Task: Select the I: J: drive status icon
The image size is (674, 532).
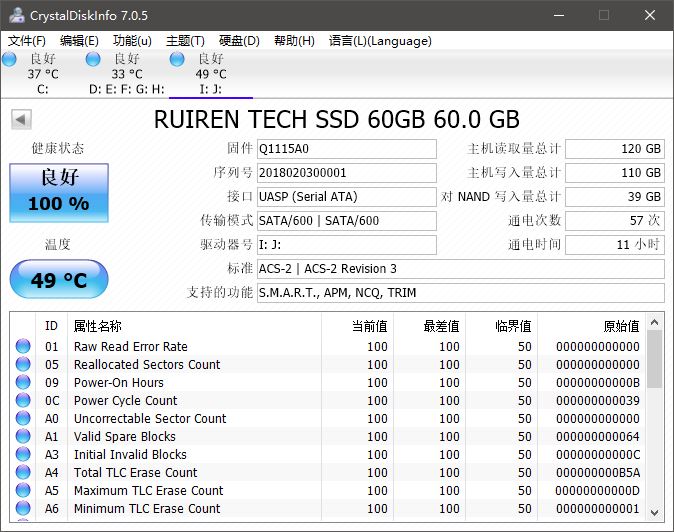Action: 177,59
